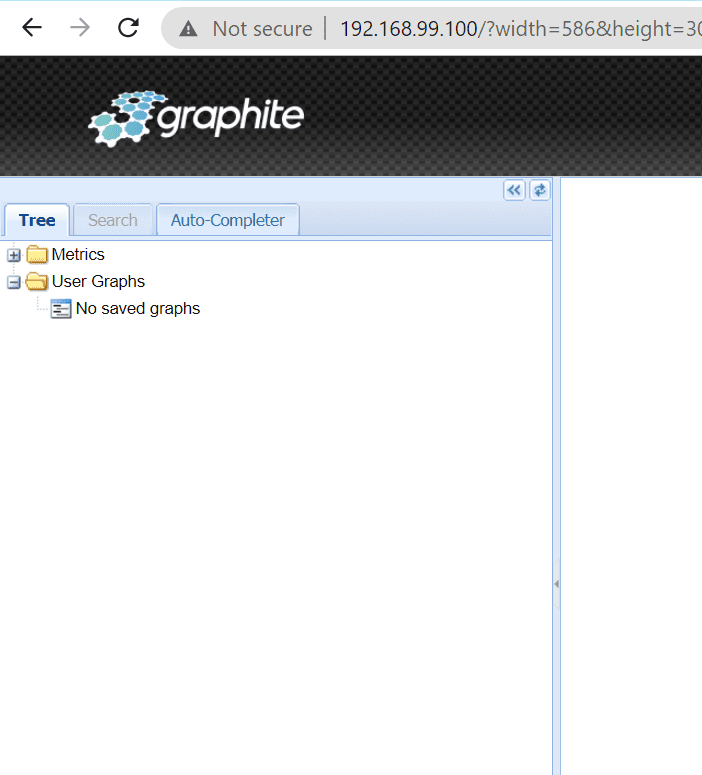Click the browser forward arrow
The image size is (702, 775).
point(80,28)
